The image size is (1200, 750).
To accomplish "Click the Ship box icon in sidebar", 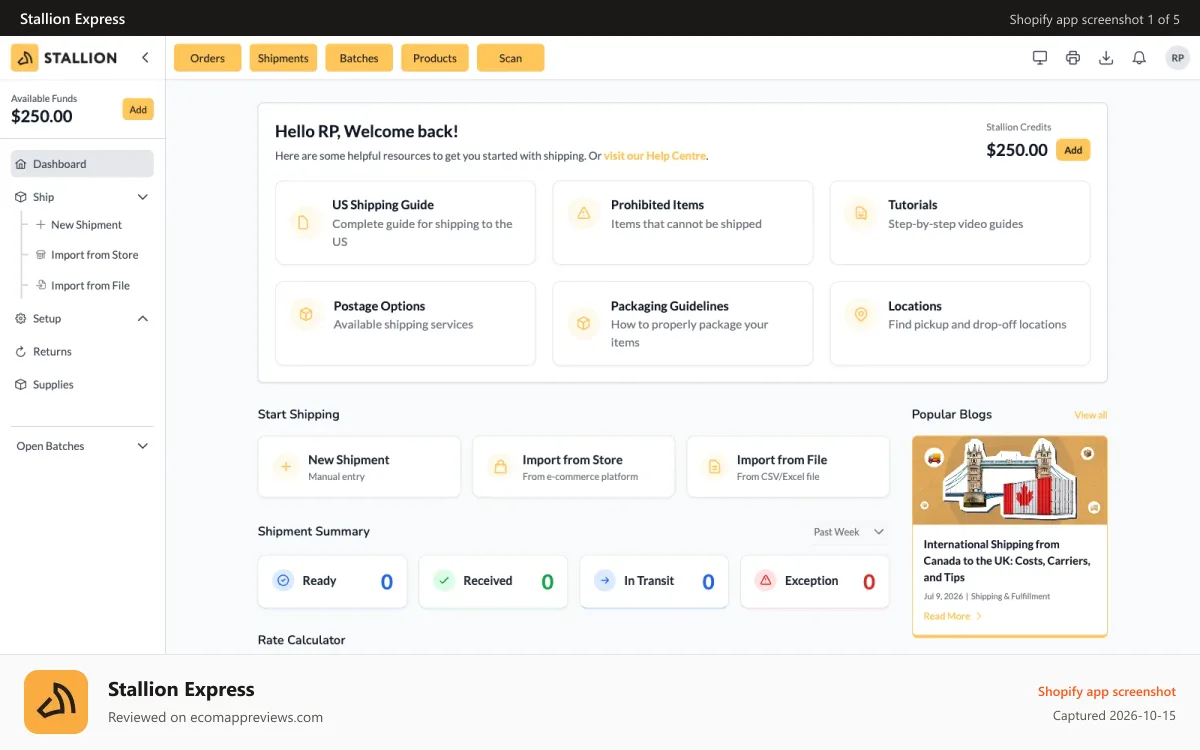I will 21,197.
